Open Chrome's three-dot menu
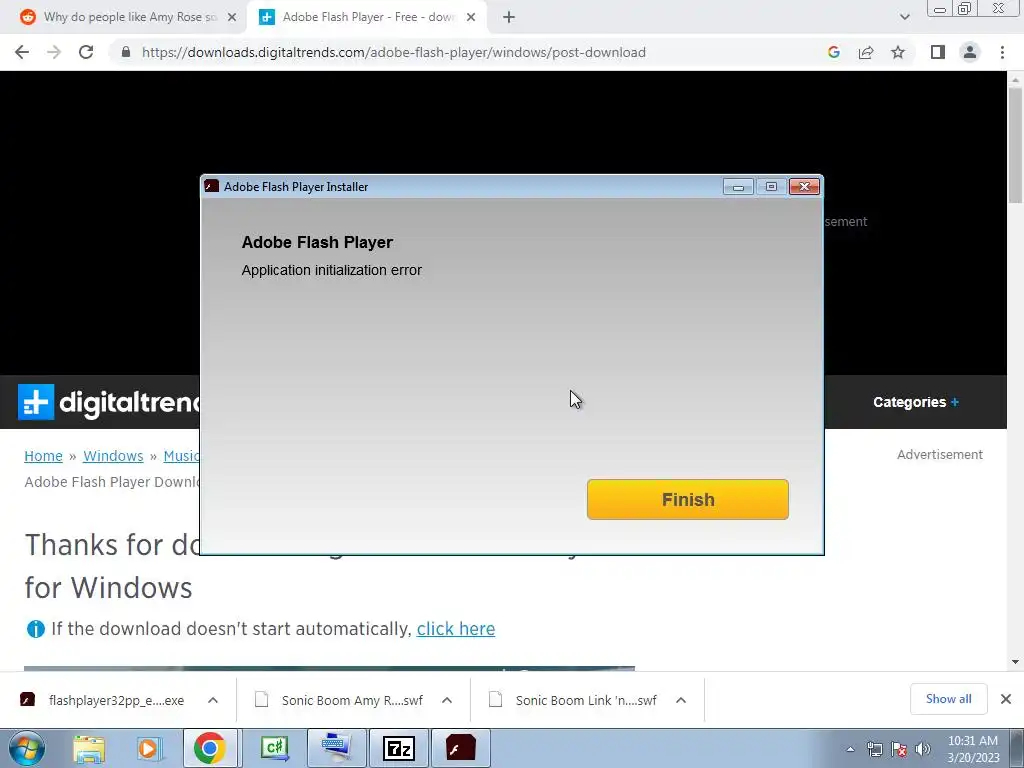1024x768 pixels. pos(1002,52)
